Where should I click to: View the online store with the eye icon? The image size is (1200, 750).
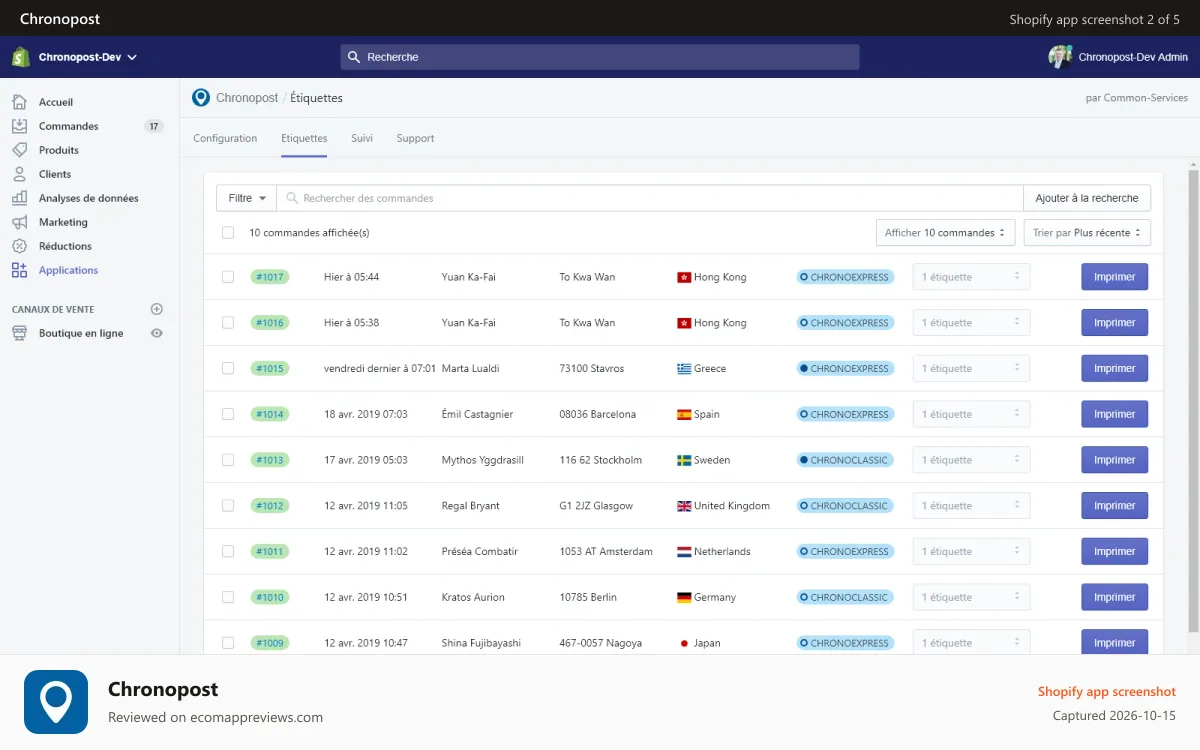[156, 333]
